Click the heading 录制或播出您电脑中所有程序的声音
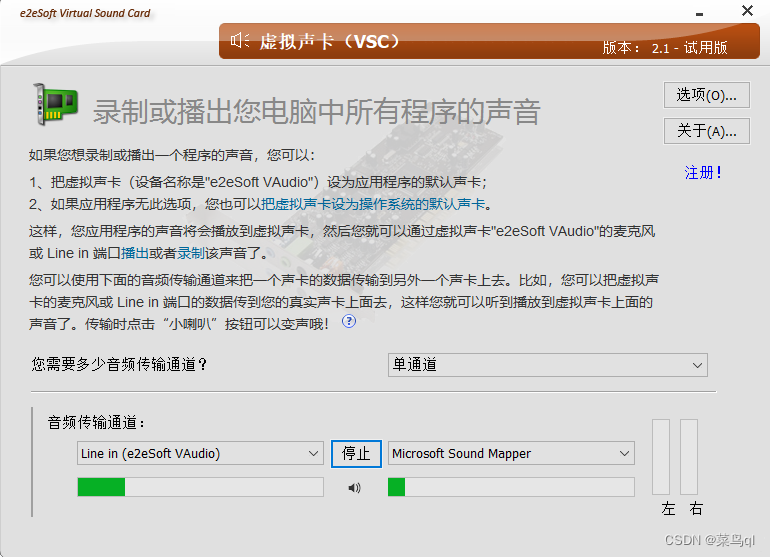This screenshot has width=770, height=557. point(317,111)
